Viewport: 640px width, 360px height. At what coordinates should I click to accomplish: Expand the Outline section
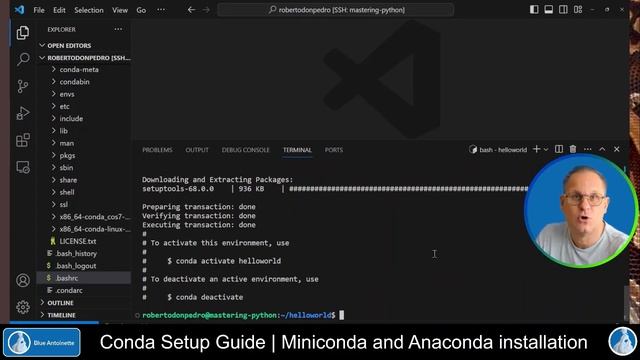84,303
